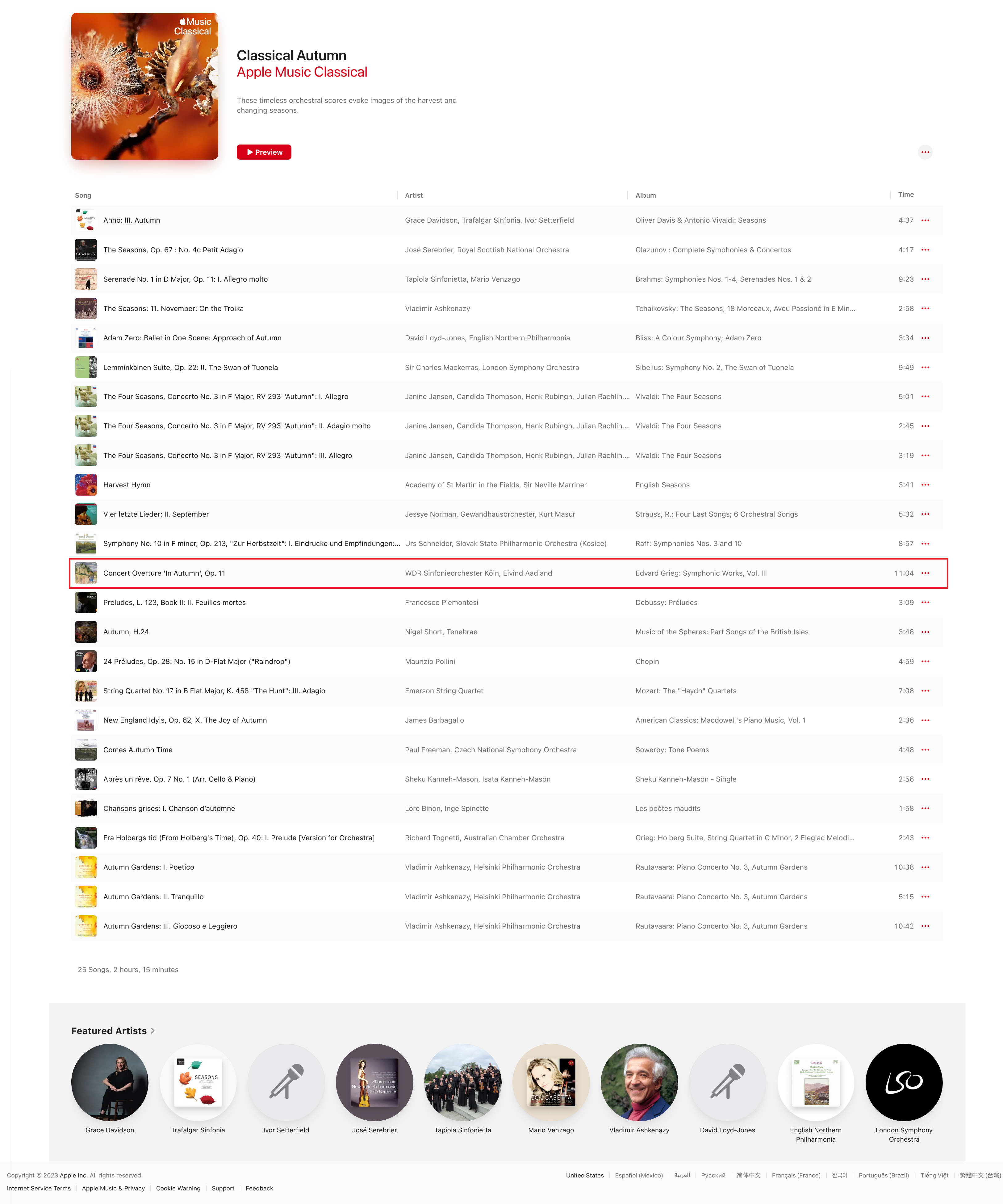The height and width of the screenshot is (1204, 1003).
Task: Open the Feedback footer link
Action: 259,1189
